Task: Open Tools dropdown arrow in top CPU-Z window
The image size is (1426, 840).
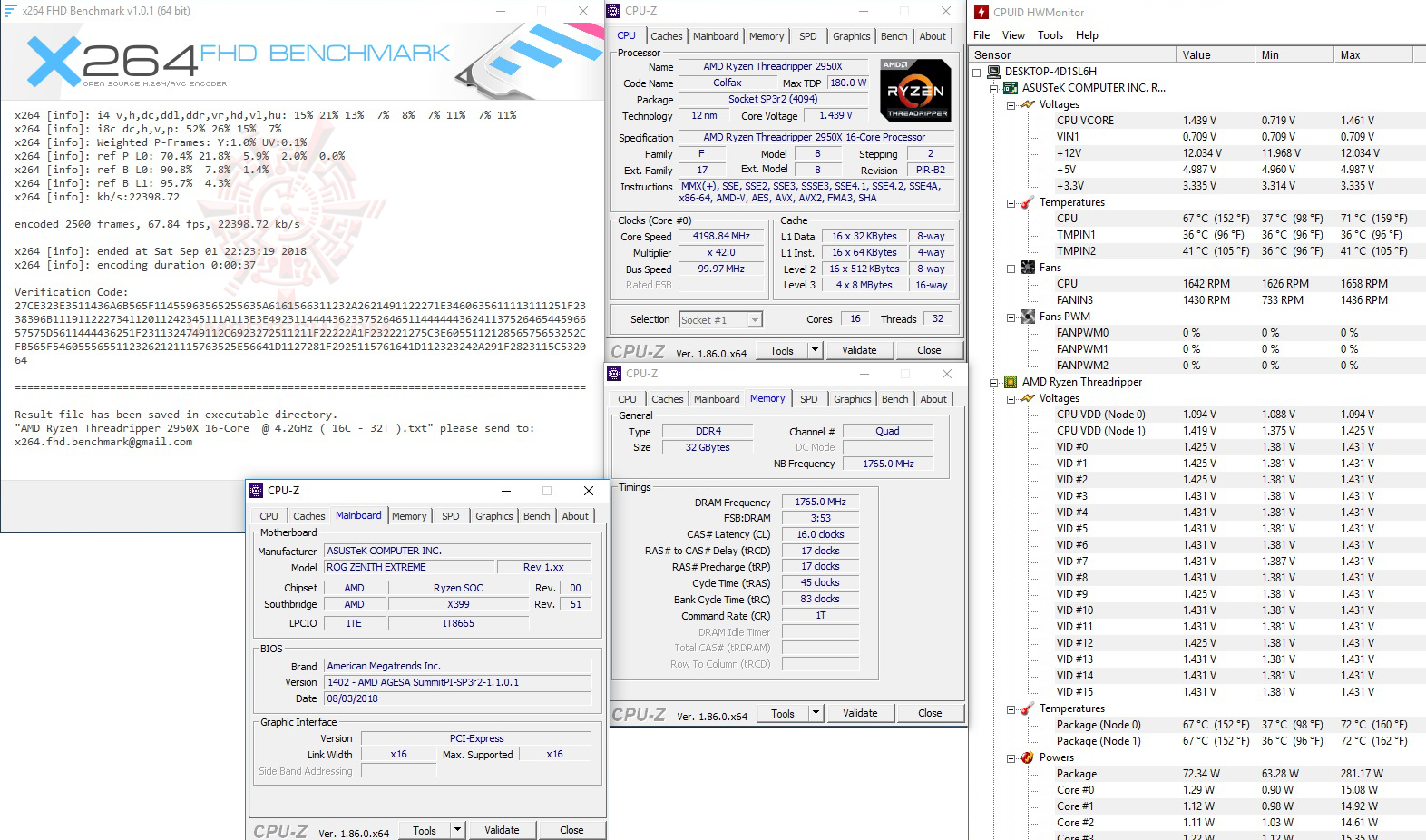Action: click(x=815, y=350)
